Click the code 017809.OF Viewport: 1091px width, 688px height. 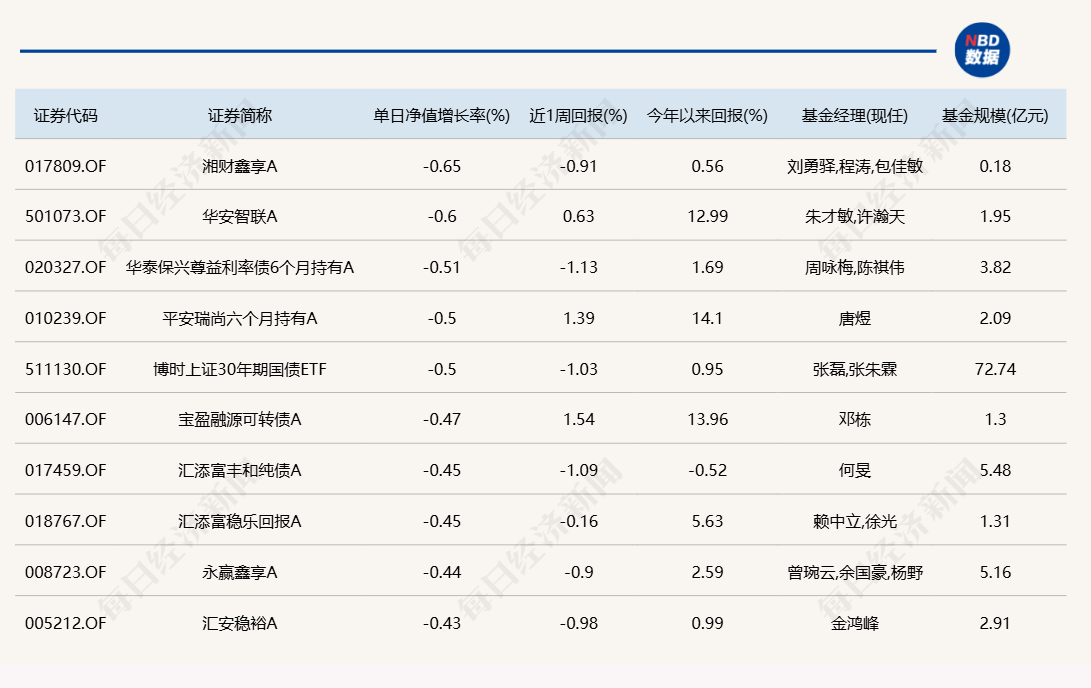click(65, 166)
